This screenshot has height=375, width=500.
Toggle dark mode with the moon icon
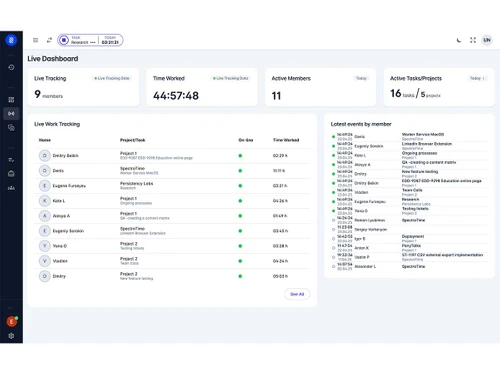click(x=459, y=40)
